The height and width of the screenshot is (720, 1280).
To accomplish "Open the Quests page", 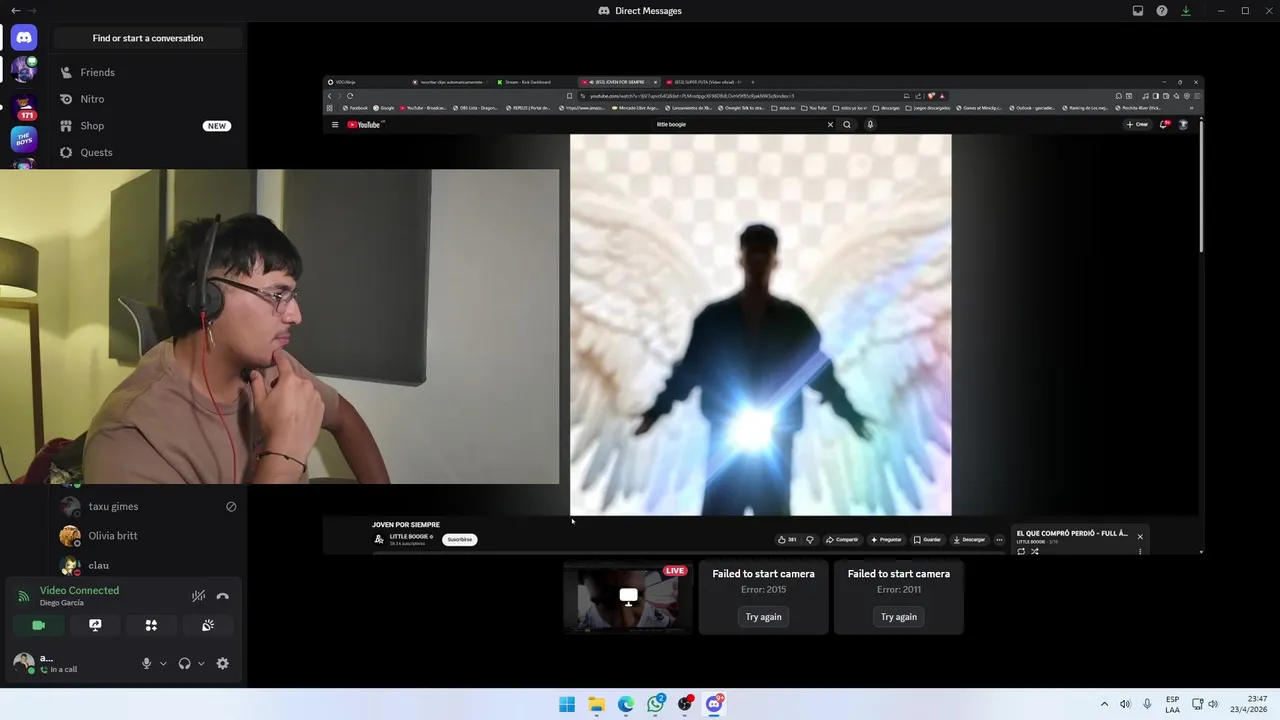I will [x=148, y=152].
